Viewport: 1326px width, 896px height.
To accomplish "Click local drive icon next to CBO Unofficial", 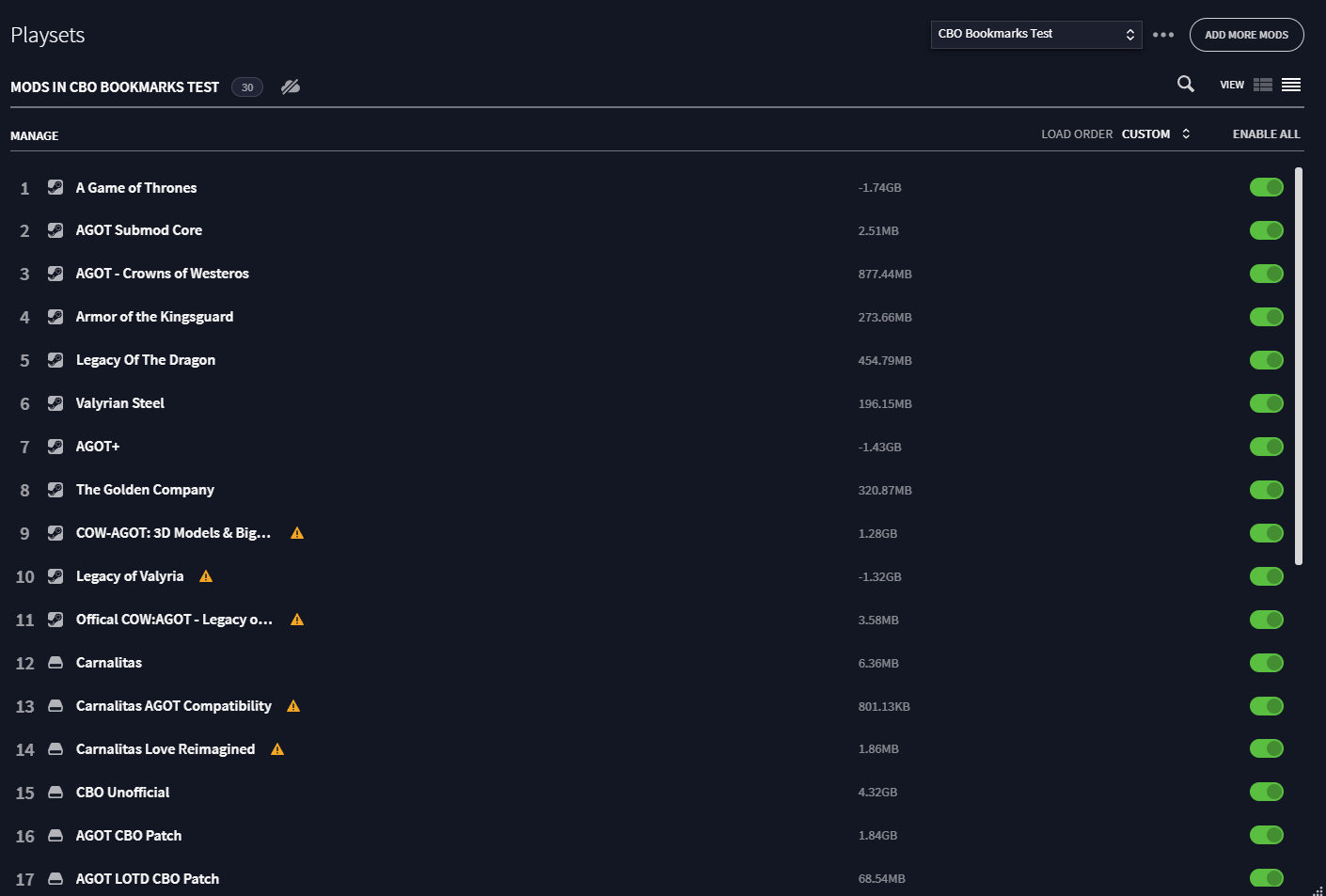I will pyautogui.click(x=55, y=793).
